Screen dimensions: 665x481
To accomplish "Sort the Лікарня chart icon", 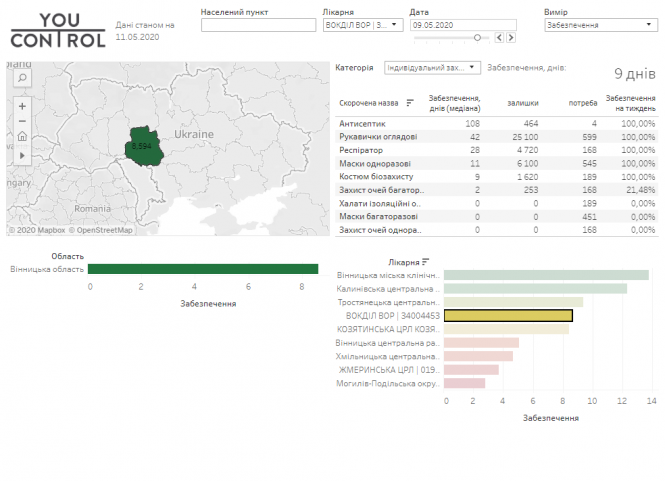I will coord(426,262).
